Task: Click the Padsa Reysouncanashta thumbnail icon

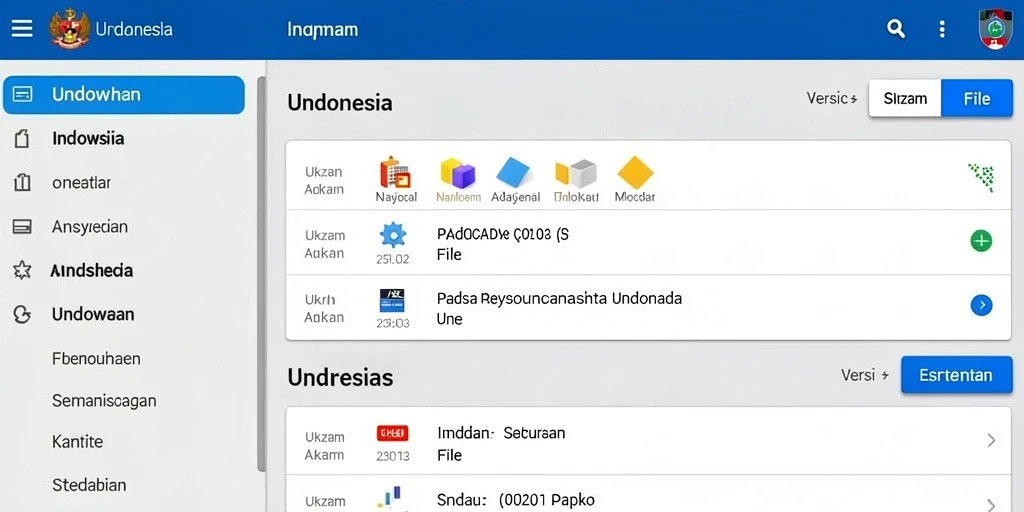Action: [392, 300]
